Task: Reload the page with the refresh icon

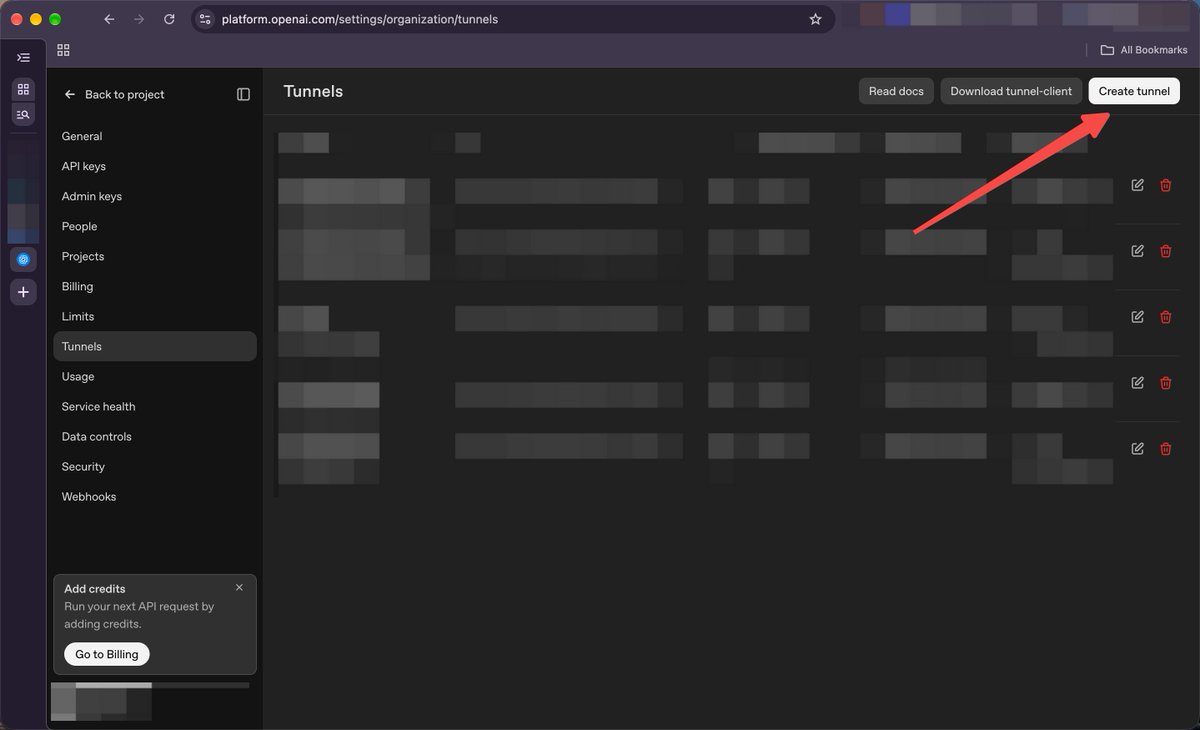Action: click(x=169, y=19)
